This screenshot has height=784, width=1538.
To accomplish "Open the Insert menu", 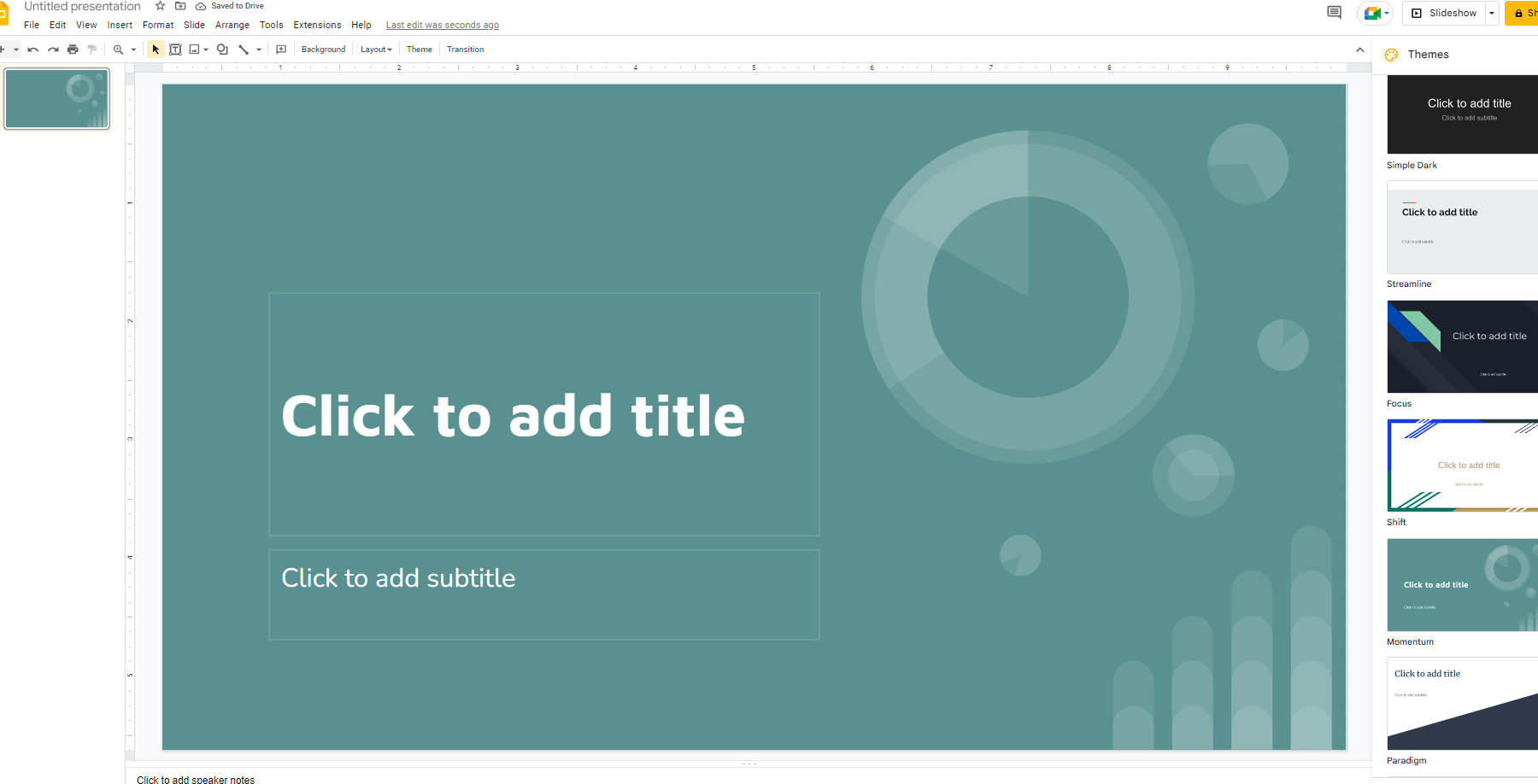I will (x=120, y=25).
